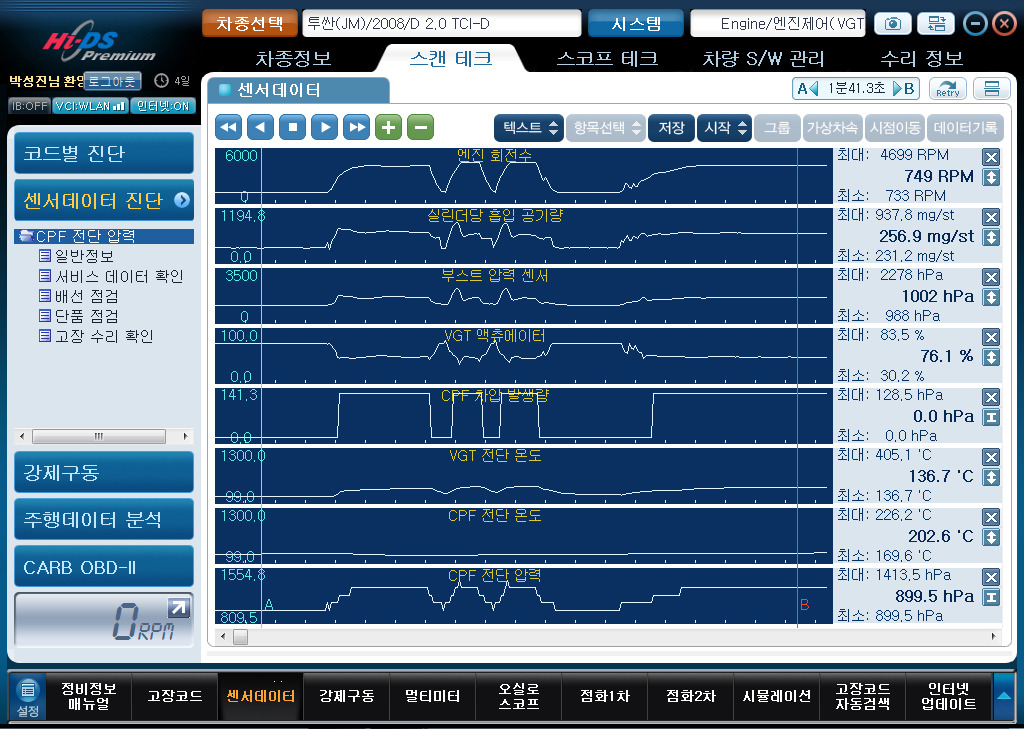Image resolution: width=1024 pixels, height=729 pixels.
Task: Click the 시점이동 button
Action: point(895,128)
